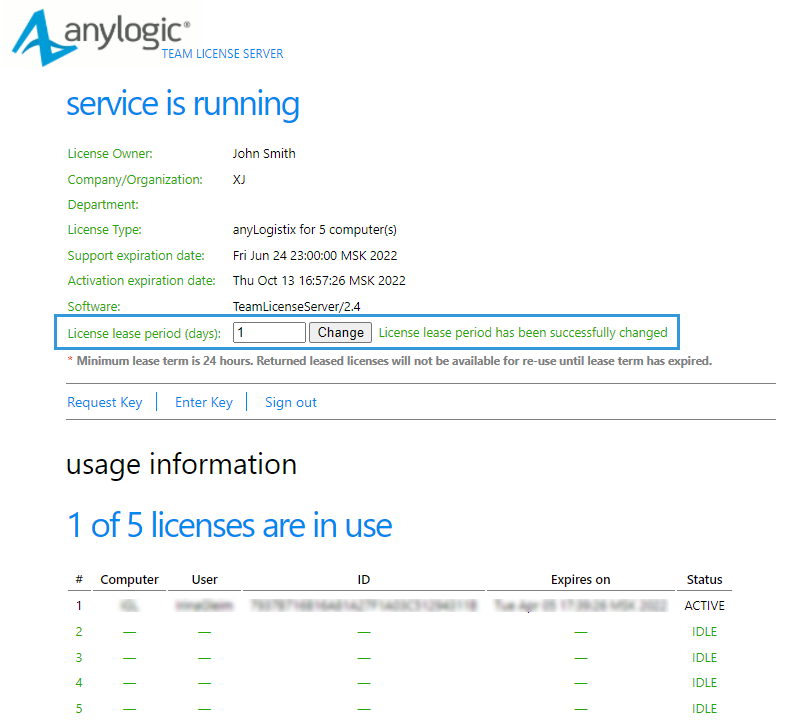Click the lease period success message
This screenshot has width=807, height=725.
(x=523, y=333)
